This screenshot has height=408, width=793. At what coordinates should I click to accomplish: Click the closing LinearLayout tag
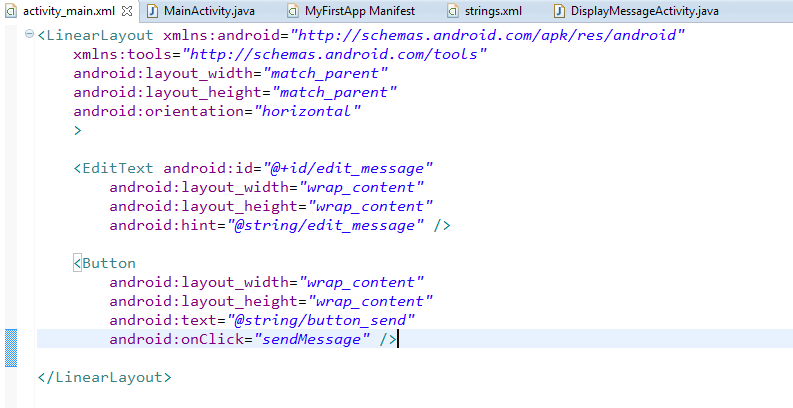(104, 378)
